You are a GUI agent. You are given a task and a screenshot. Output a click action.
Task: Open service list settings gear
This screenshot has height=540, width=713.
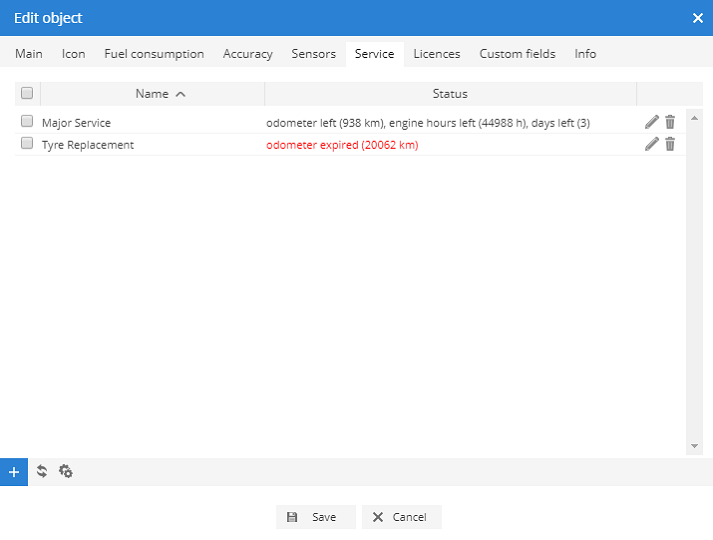click(x=66, y=472)
